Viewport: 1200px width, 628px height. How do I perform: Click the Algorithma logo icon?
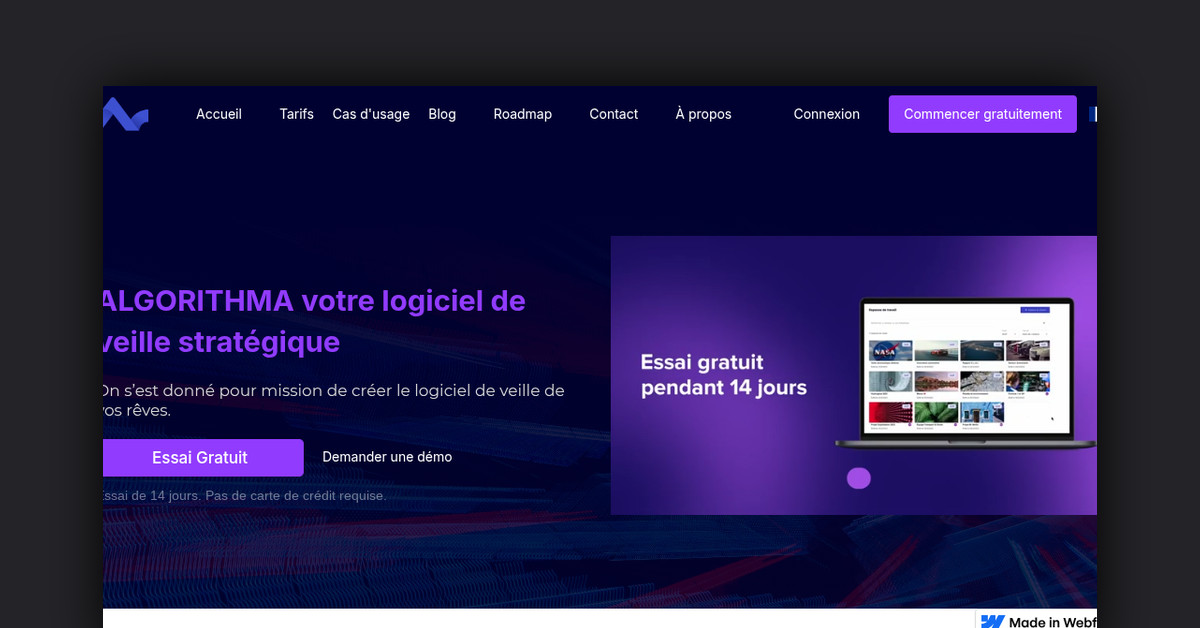pos(126,113)
